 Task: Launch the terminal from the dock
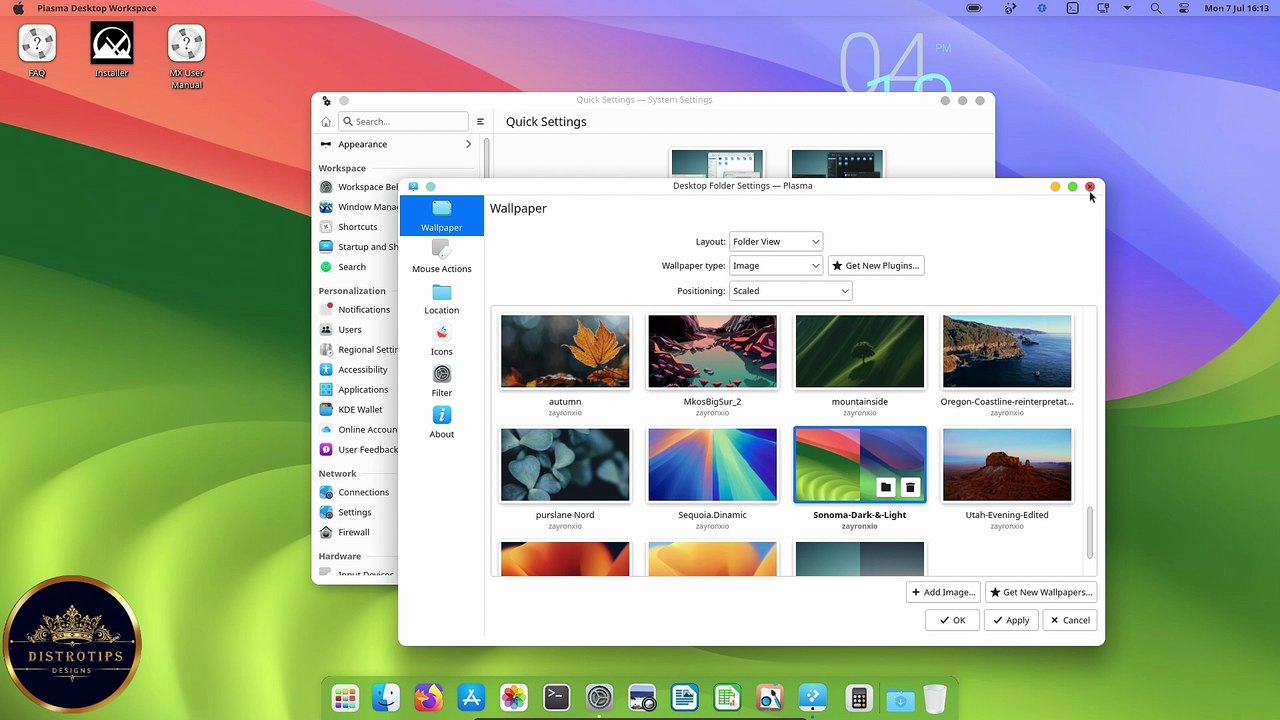[x=556, y=698]
